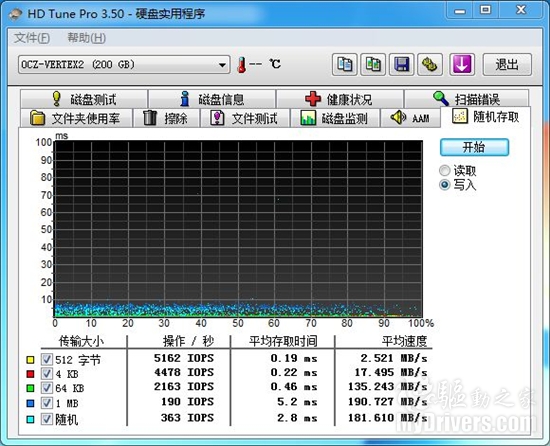Click the copy text to clipboard icon
The height and width of the screenshot is (446, 550).
(345, 65)
